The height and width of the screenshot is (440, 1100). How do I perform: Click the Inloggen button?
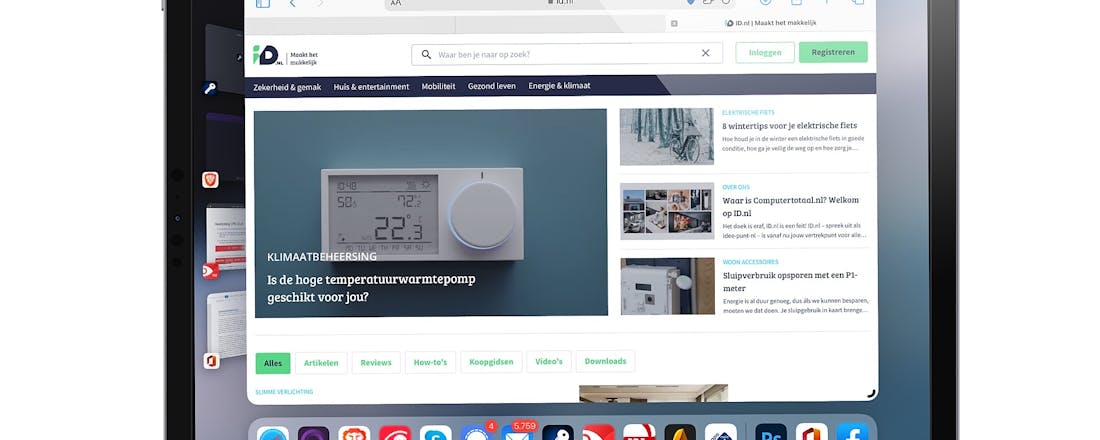point(765,53)
